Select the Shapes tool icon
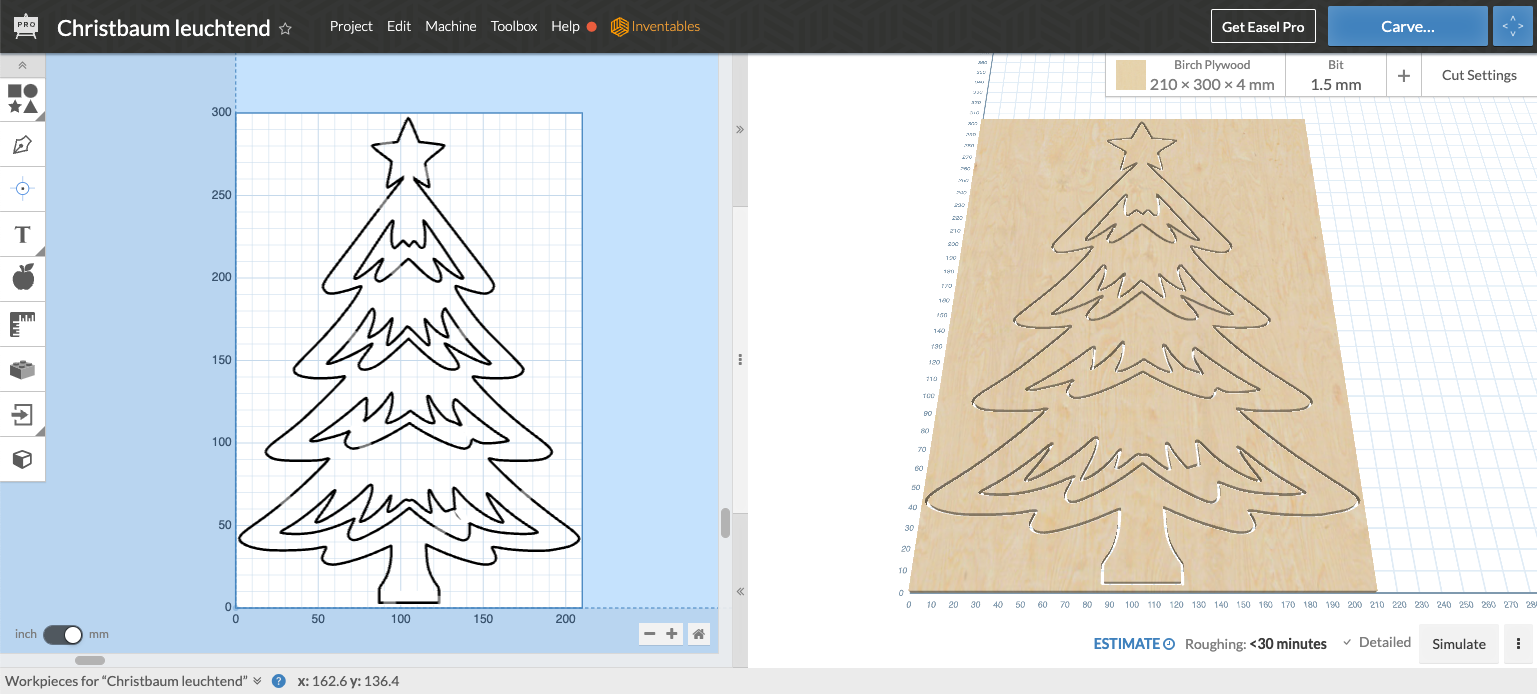This screenshot has height=694, width=1537. coord(22,99)
